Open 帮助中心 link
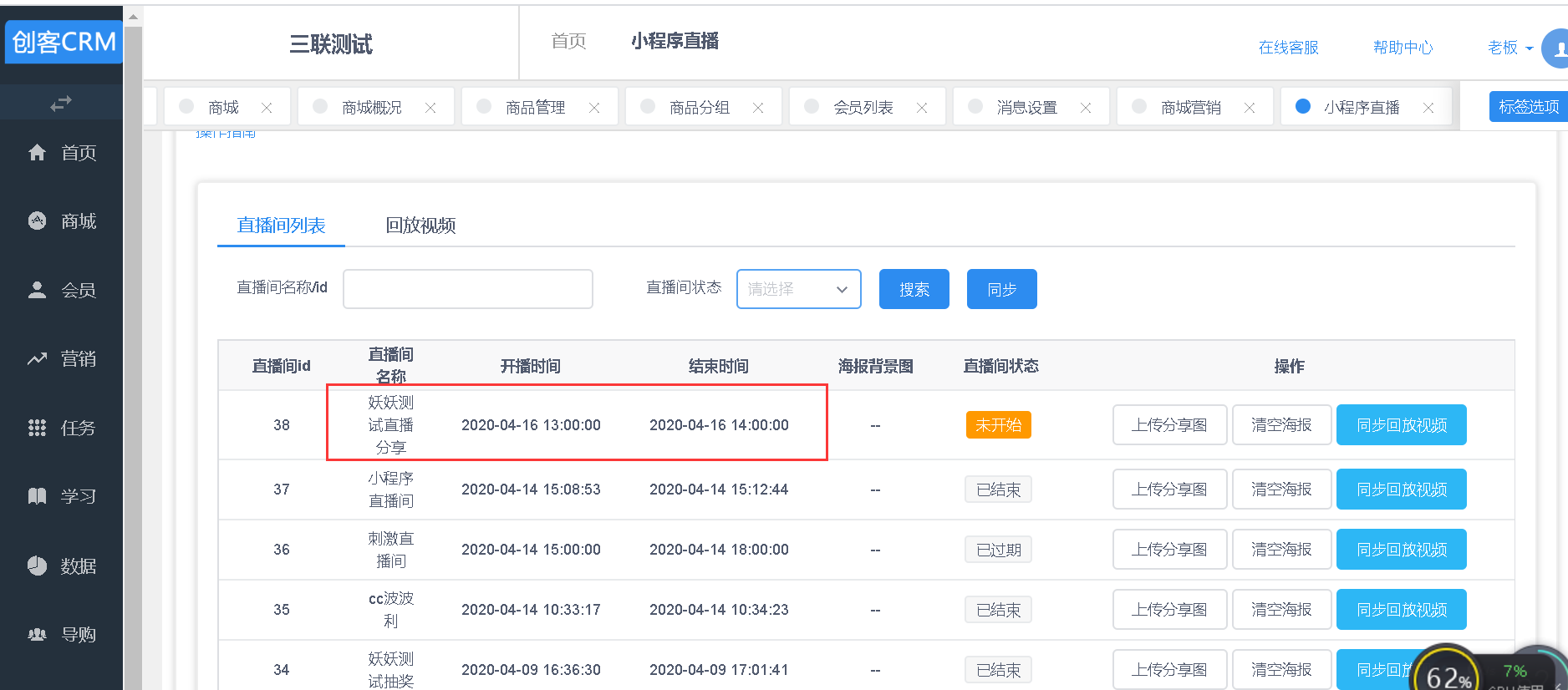 click(1403, 48)
